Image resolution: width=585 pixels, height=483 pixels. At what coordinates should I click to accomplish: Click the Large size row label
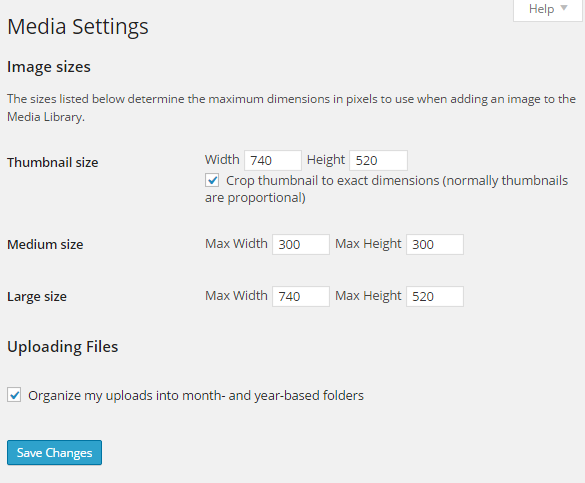[37, 297]
